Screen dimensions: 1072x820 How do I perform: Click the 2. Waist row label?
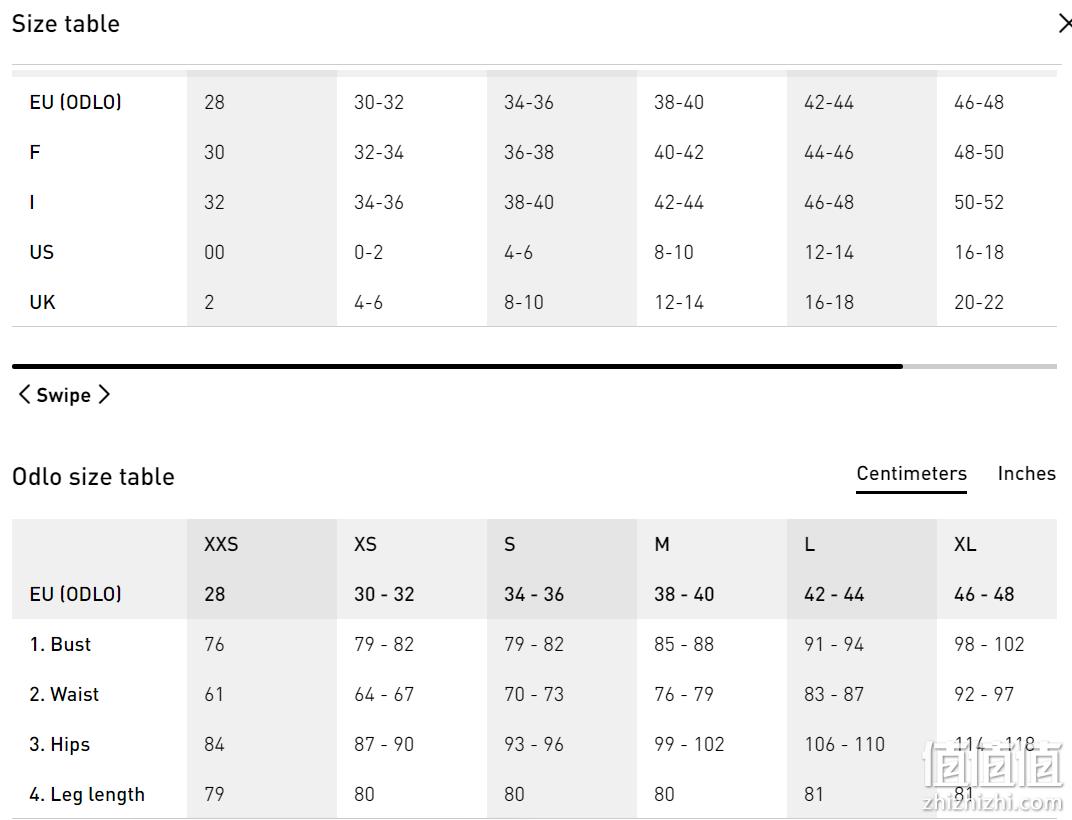64,694
